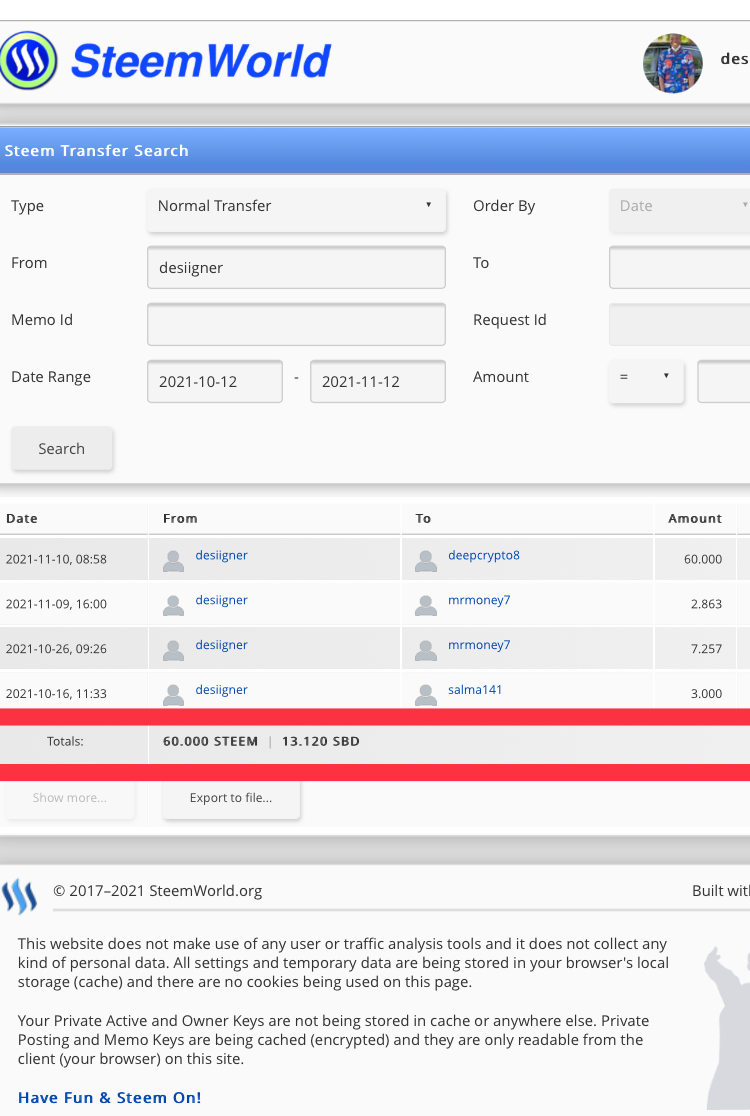
Task: Click sender avatar icon in 2021-10-16 row
Action: point(173,695)
